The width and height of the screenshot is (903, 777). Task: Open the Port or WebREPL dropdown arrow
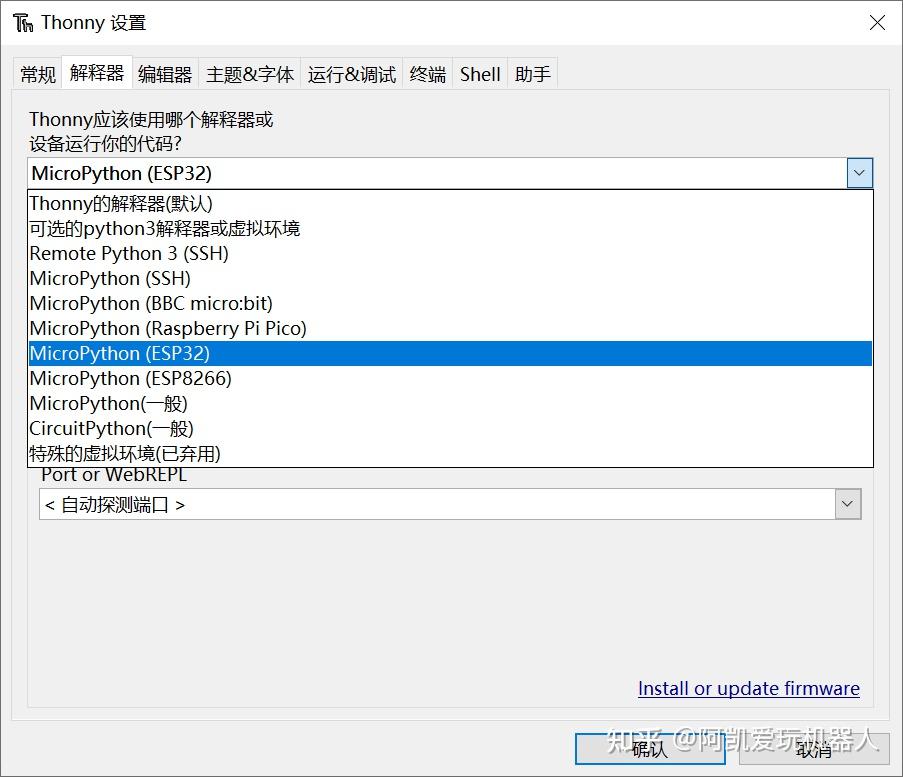point(847,503)
